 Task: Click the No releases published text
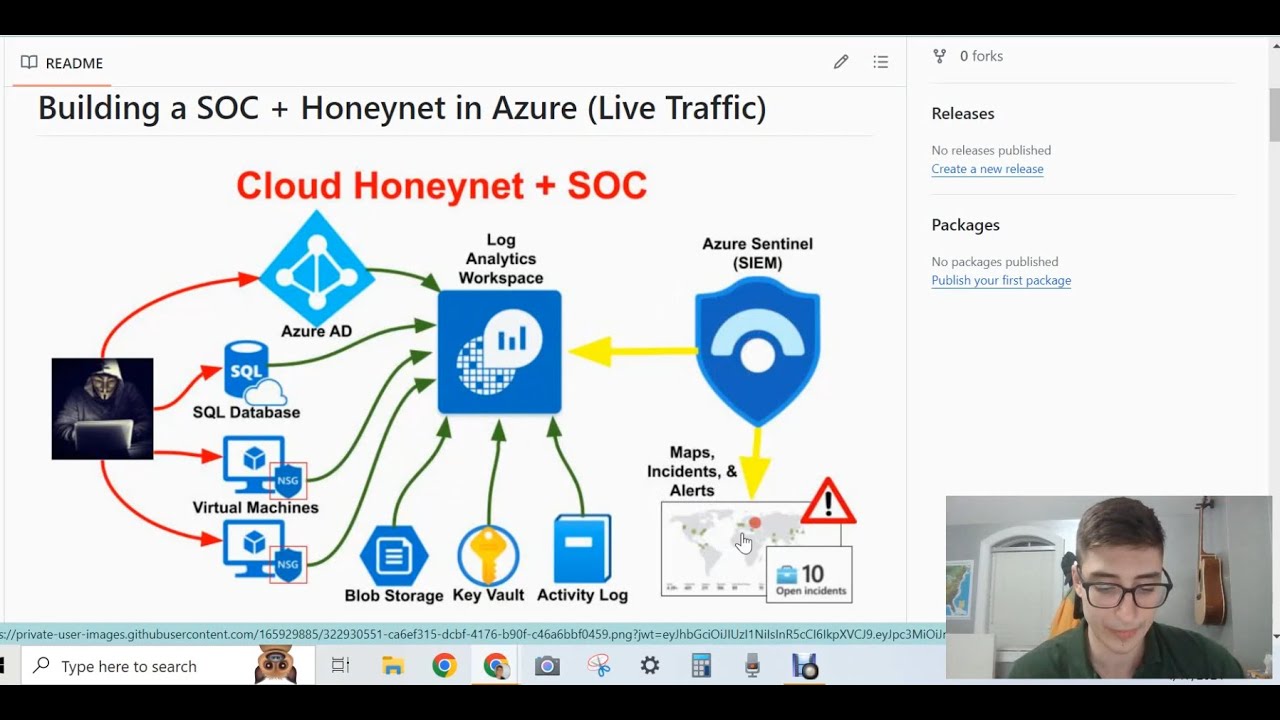click(x=991, y=150)
